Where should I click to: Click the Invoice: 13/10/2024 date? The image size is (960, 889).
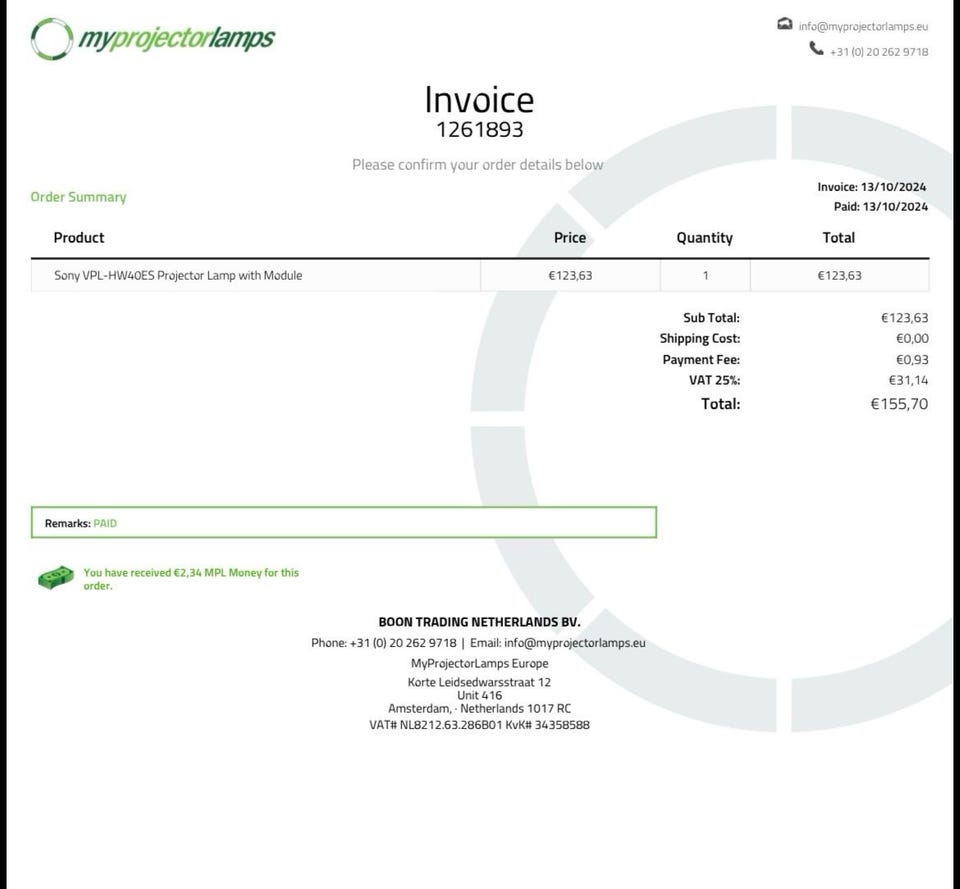pyautogui.click(x=872, y=187)
